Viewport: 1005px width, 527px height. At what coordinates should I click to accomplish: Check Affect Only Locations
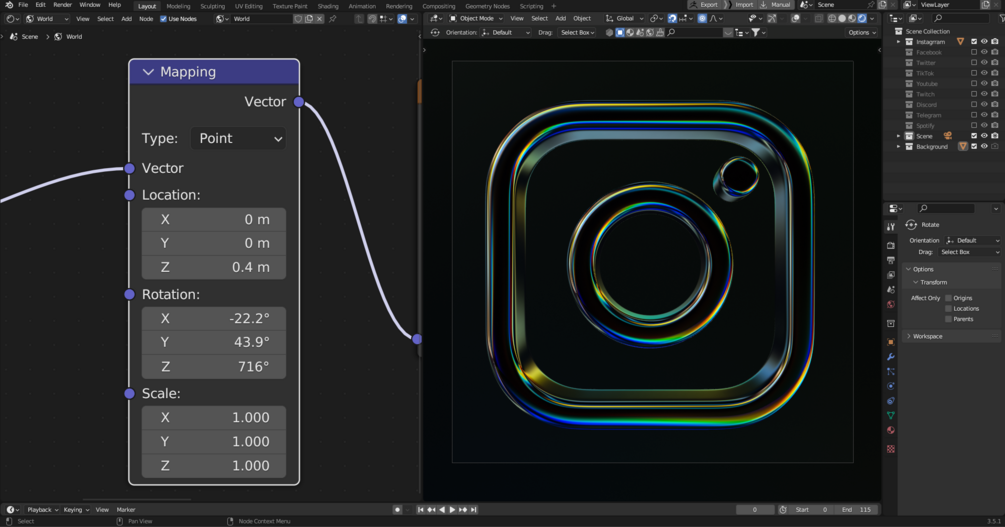coord(949,308)
